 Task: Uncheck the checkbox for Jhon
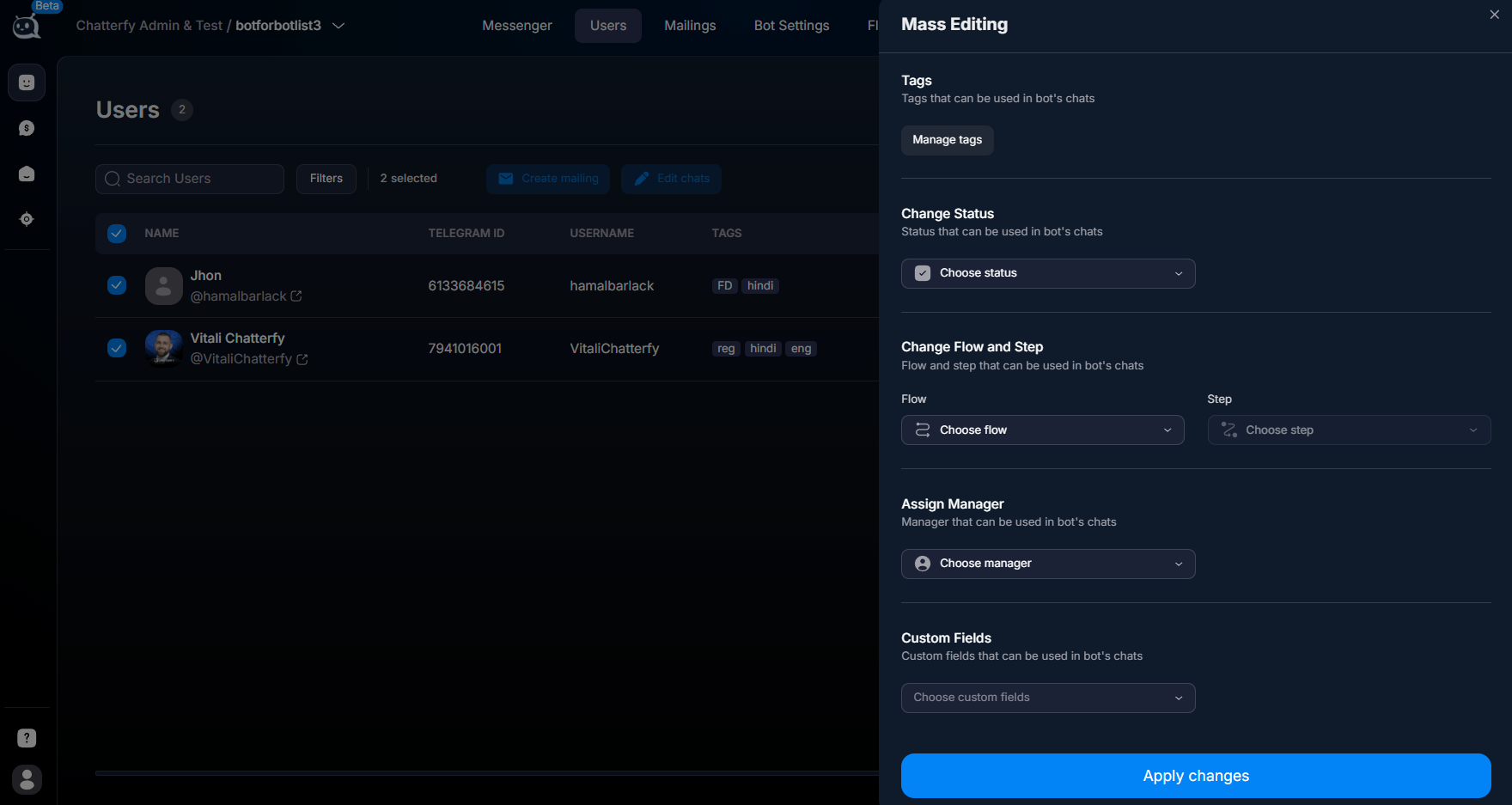coord(117,285)
